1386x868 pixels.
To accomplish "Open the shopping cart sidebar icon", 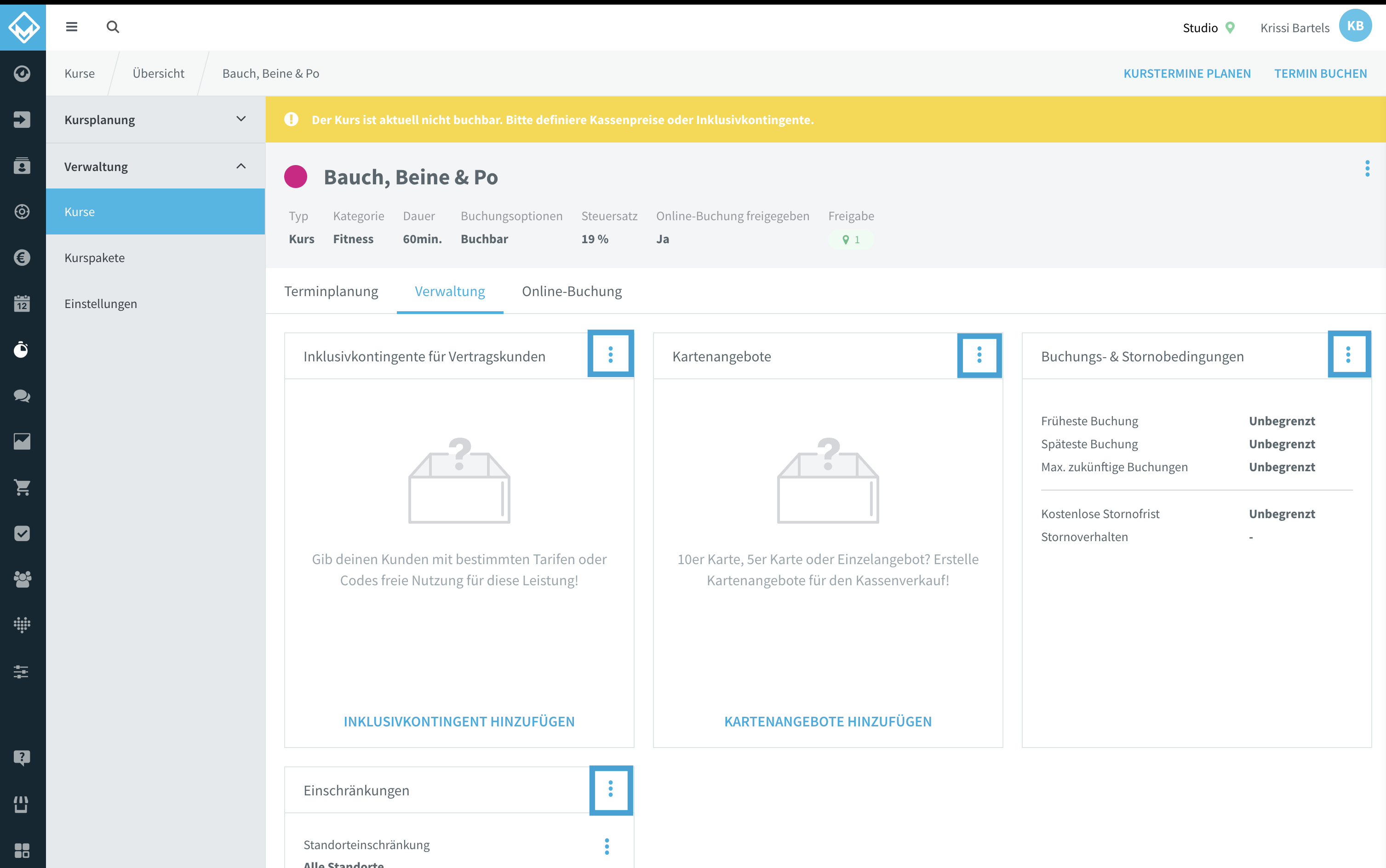I will tap(22, 487).
